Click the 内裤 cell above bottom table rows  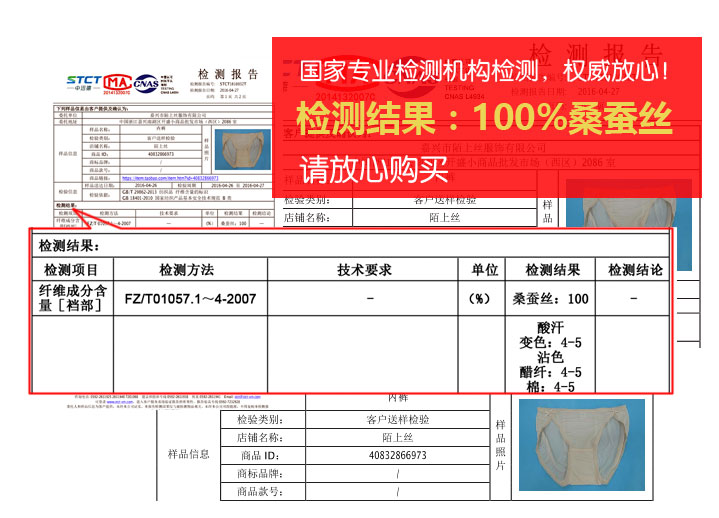[x=398, y=397]
